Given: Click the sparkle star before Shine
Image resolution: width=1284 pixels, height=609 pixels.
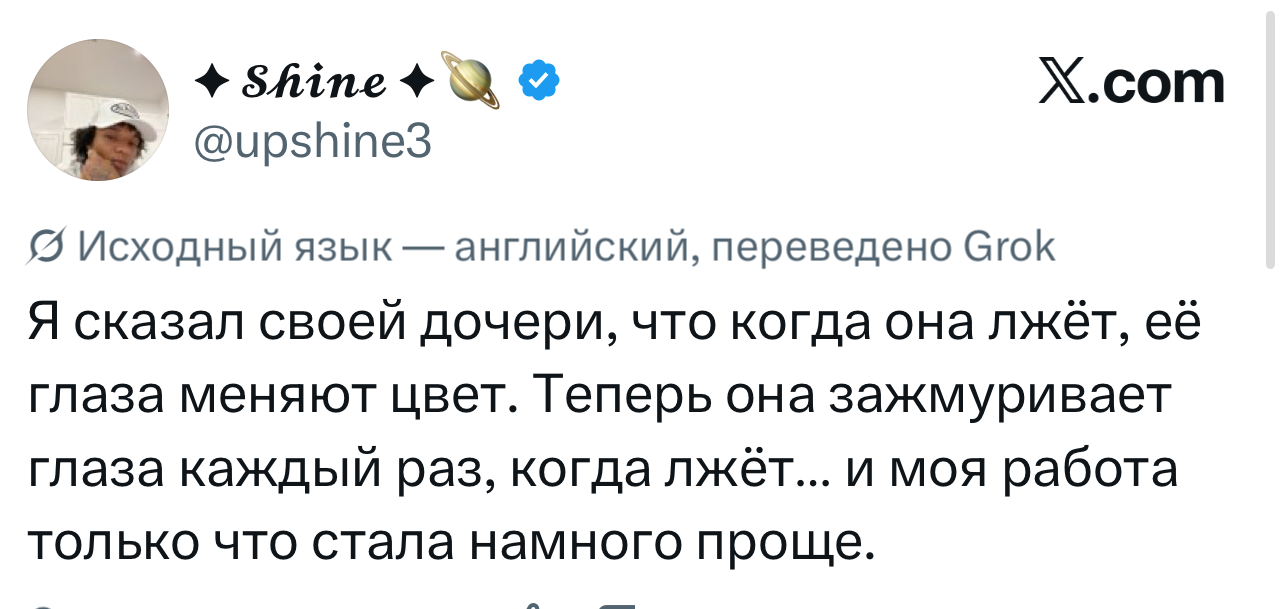Looking at the screenshot, I should (x=209, y=84).
